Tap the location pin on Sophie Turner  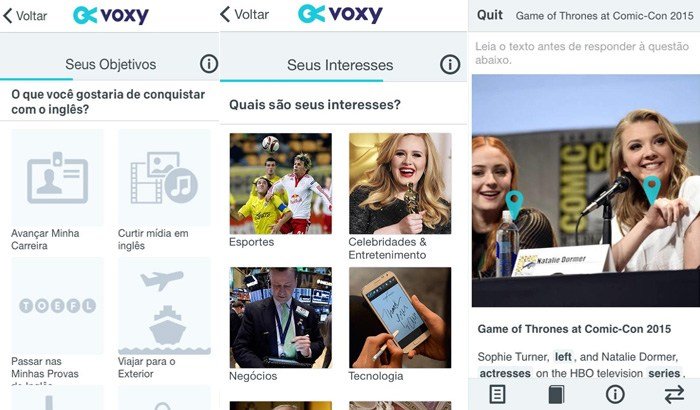click(514, 205)
